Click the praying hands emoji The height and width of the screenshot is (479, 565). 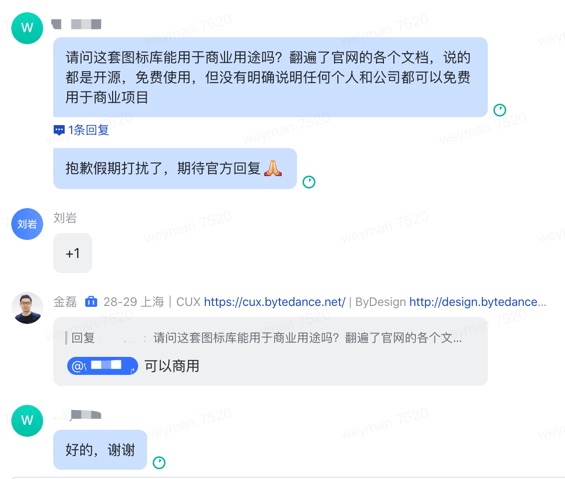pyautogui.click(x=273, y=168)
